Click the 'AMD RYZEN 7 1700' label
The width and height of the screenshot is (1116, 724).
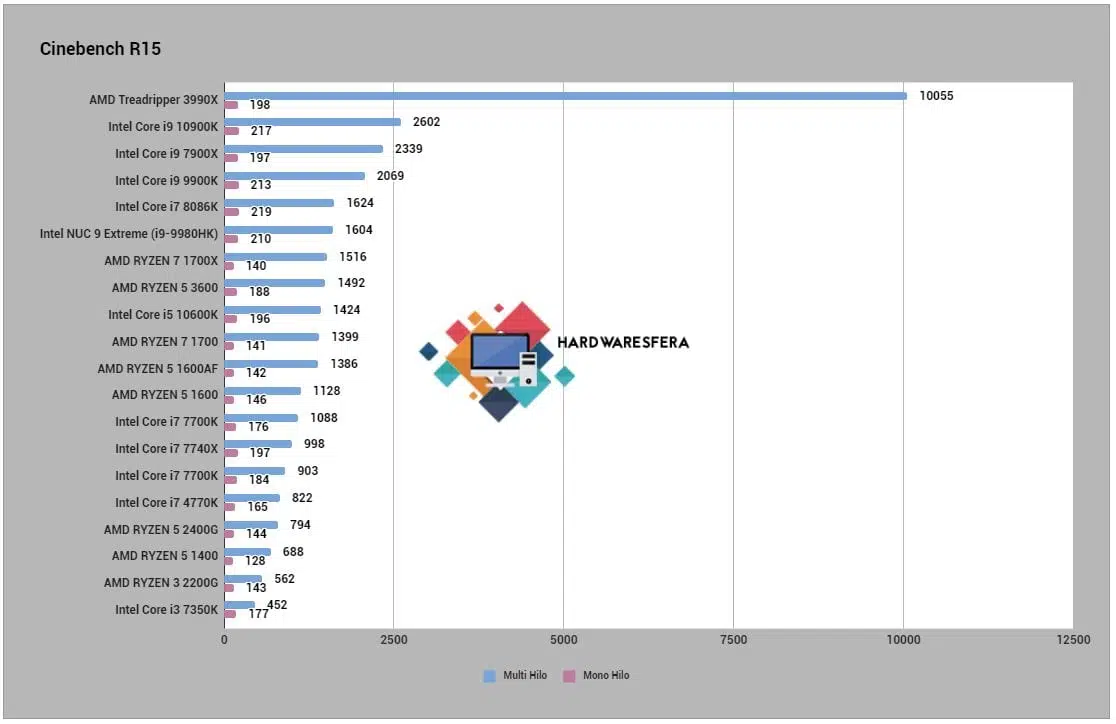pyautogui.click(x=165, y=342)
